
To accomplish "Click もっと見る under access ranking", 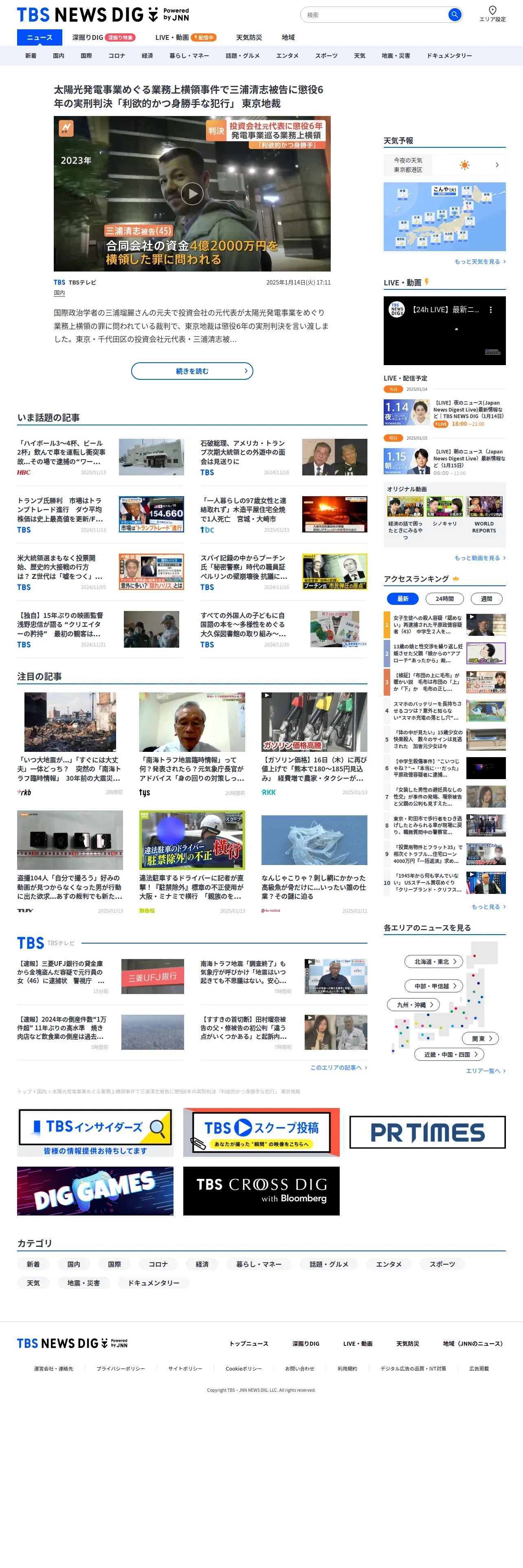I will pyautogui.click(x=488, y=907).
